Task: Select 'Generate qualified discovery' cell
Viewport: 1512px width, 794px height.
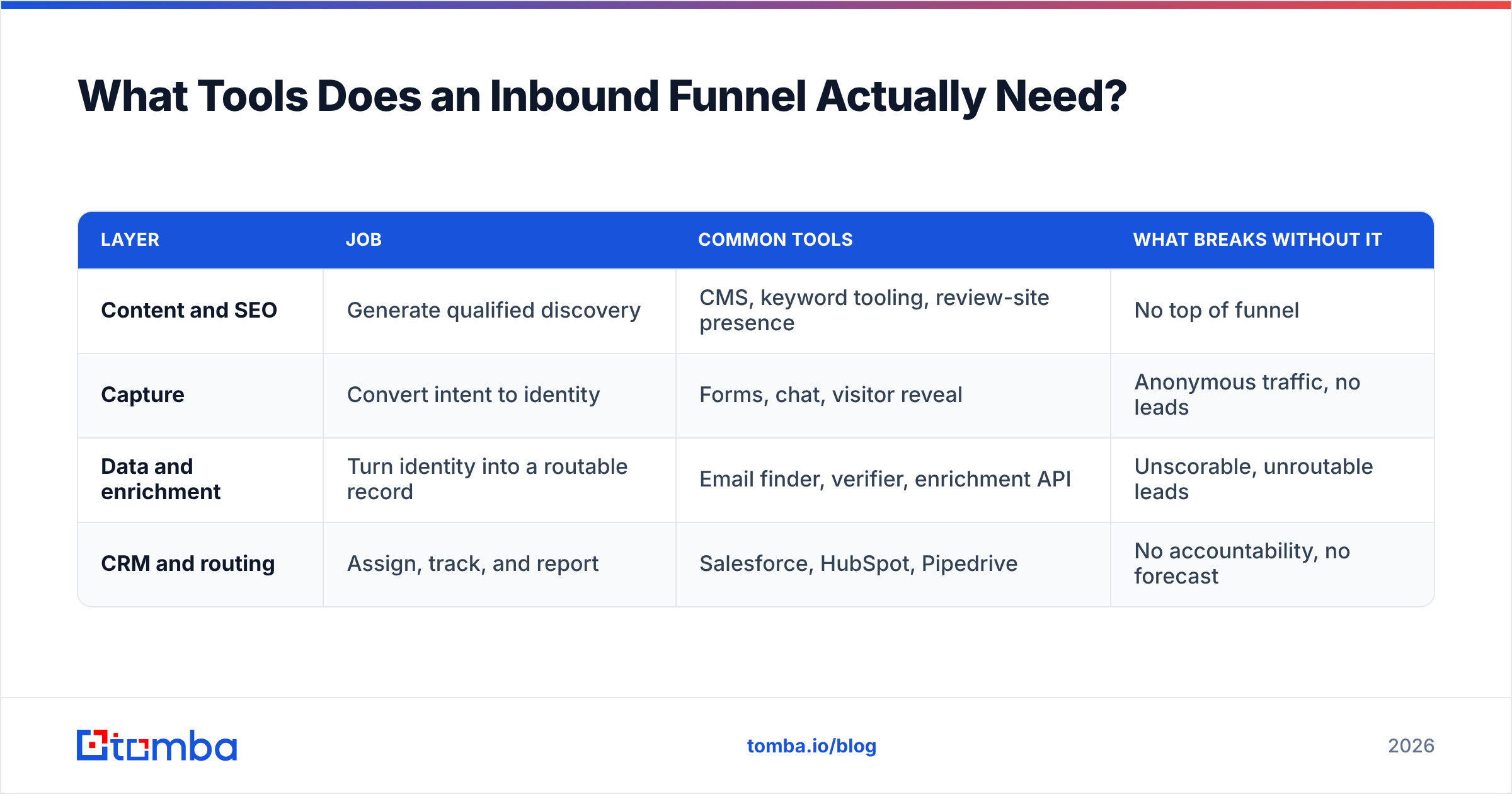Action: (x=500, y=311)
